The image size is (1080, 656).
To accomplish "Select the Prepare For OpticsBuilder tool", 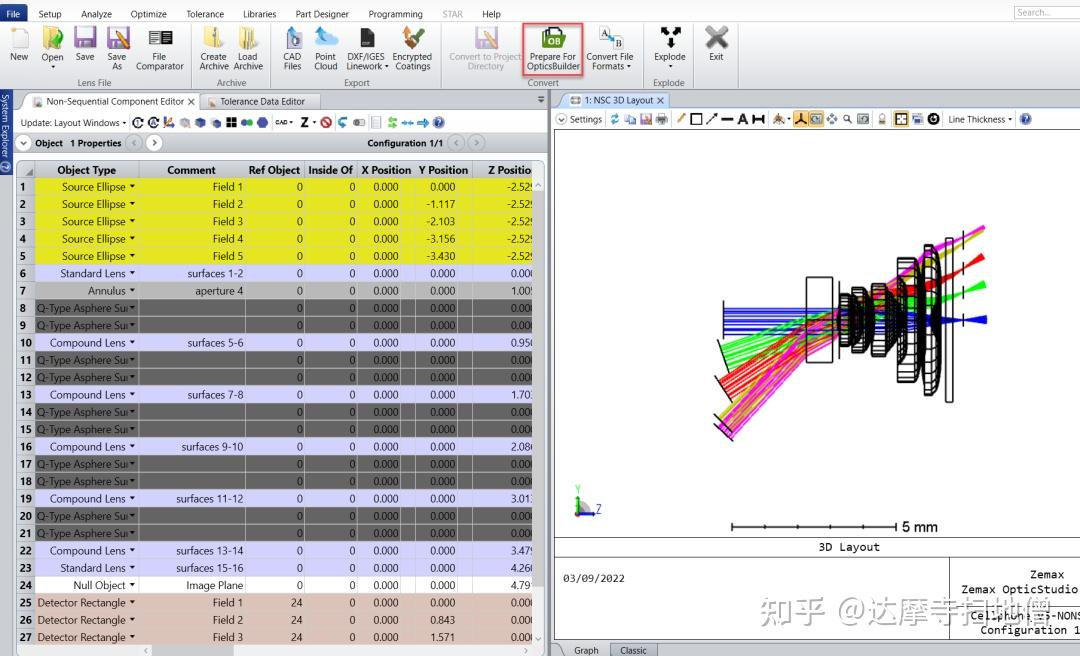I will [x=552, y=48].
